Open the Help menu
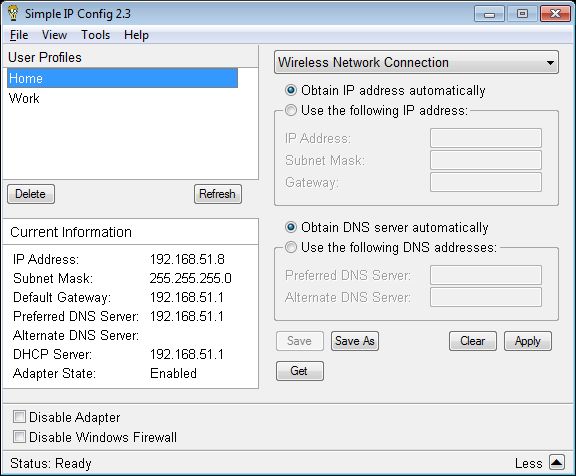The image size is (576, 476). [x=136, y=35]
